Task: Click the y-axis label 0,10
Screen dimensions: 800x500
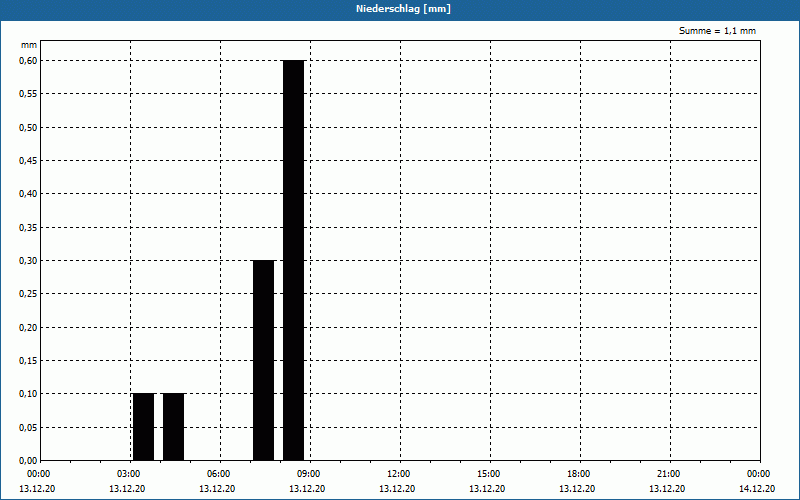Action: pos(28,394)
